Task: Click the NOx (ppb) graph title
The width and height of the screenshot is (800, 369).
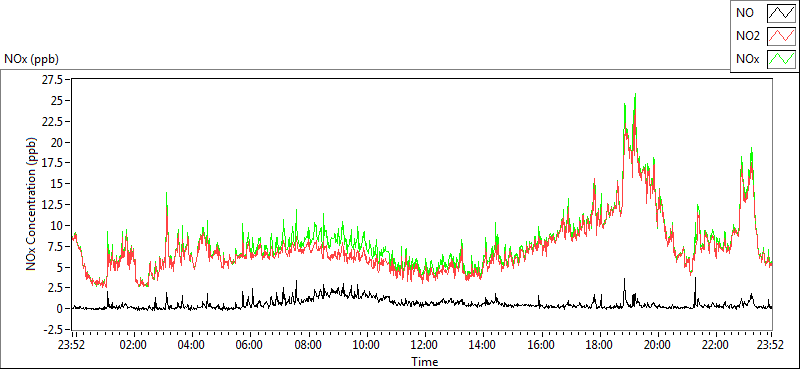Action: tap(32, 59)
